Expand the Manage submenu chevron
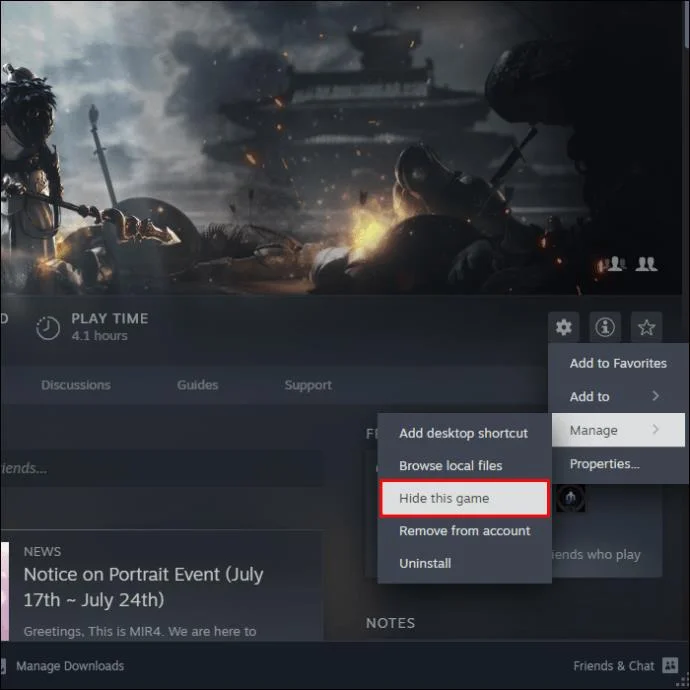 (655, 429)
